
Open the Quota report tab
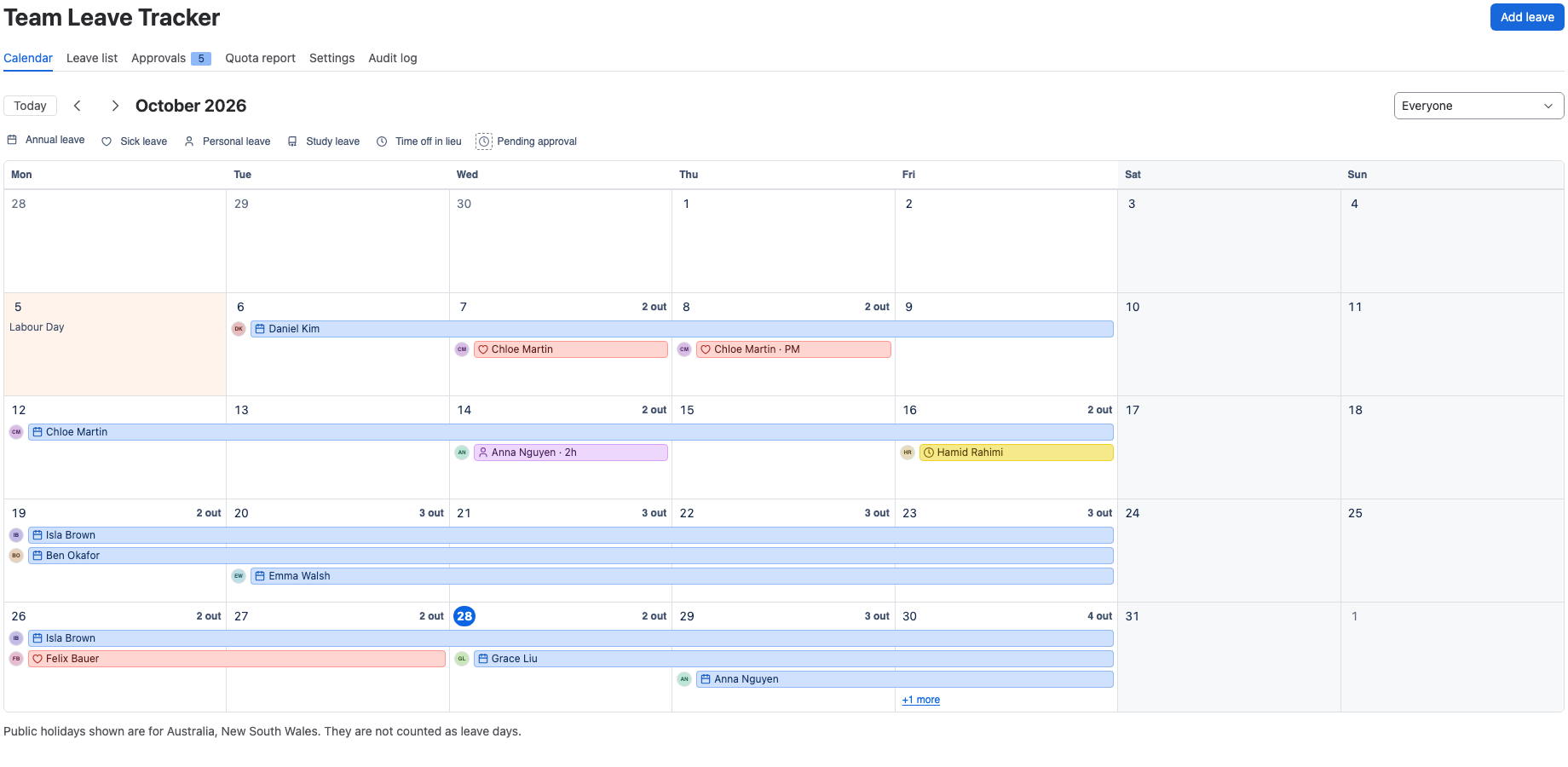coord(260,58)
